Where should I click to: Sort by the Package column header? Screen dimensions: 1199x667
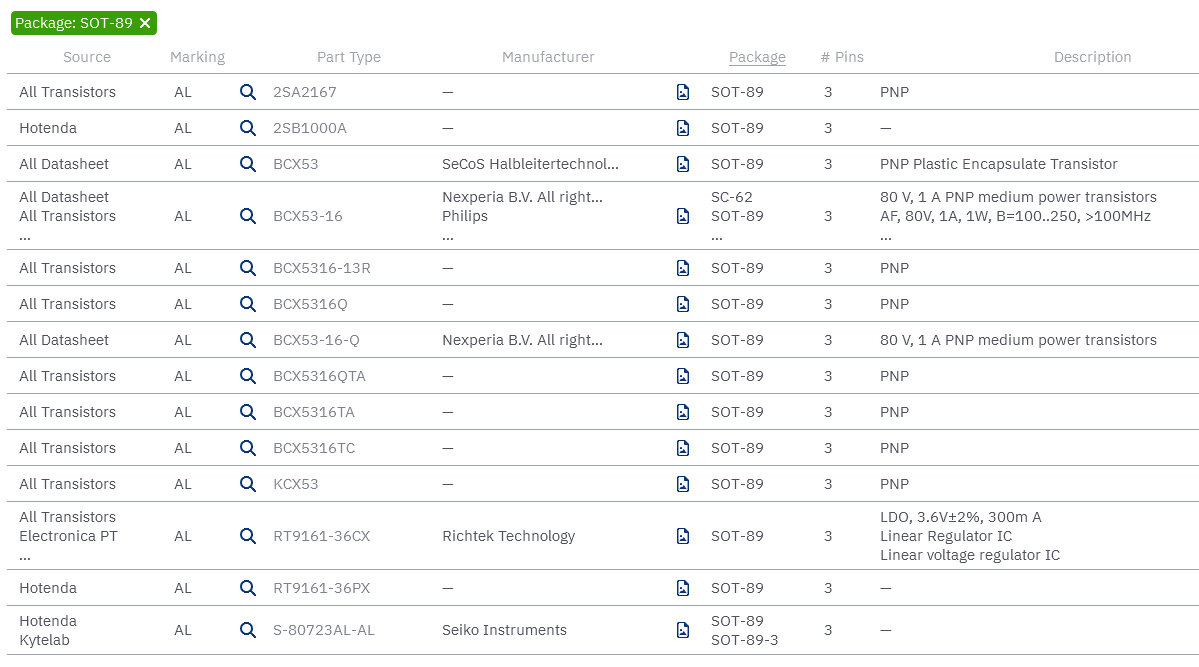757,57
